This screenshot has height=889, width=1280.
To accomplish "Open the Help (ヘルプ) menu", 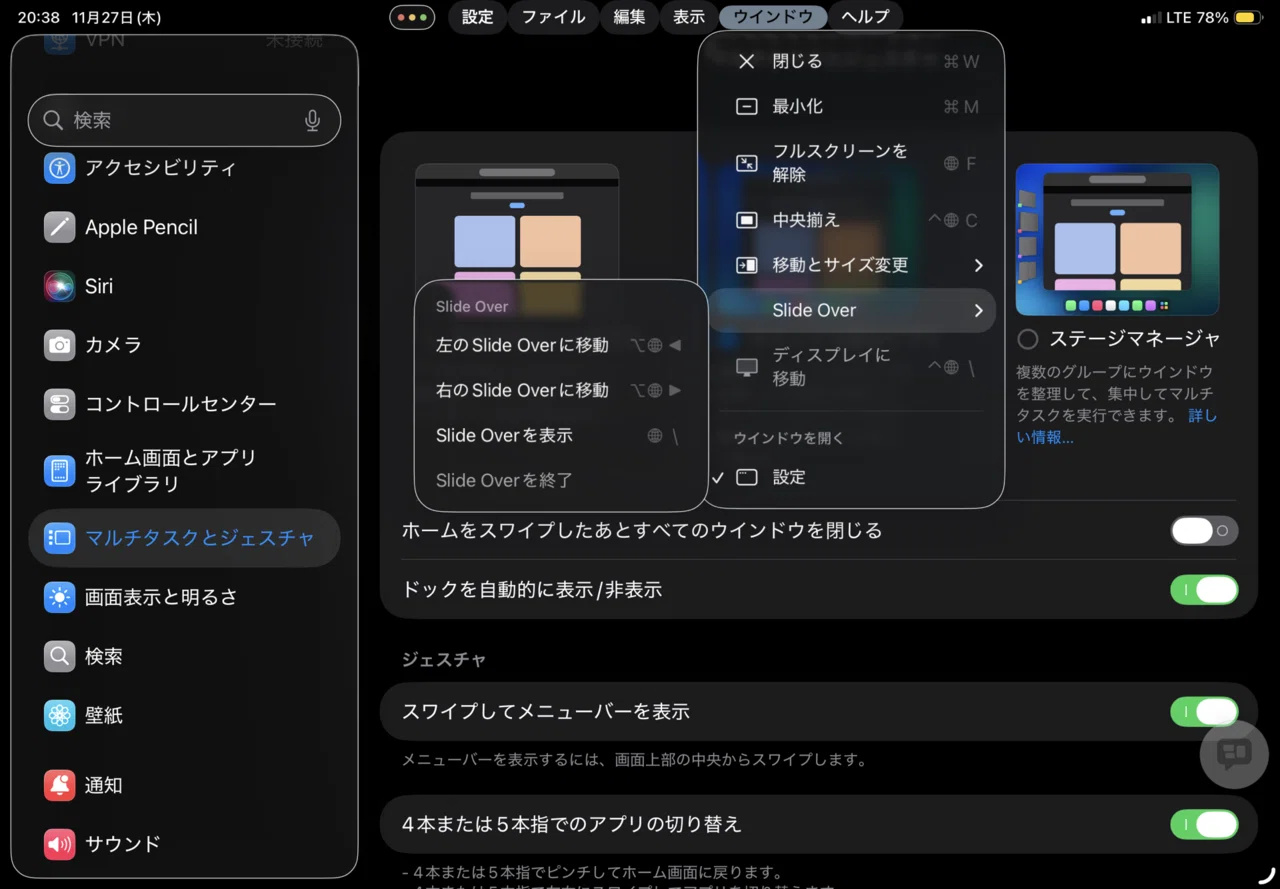I will pyautogui.click(x=866, y=17).
